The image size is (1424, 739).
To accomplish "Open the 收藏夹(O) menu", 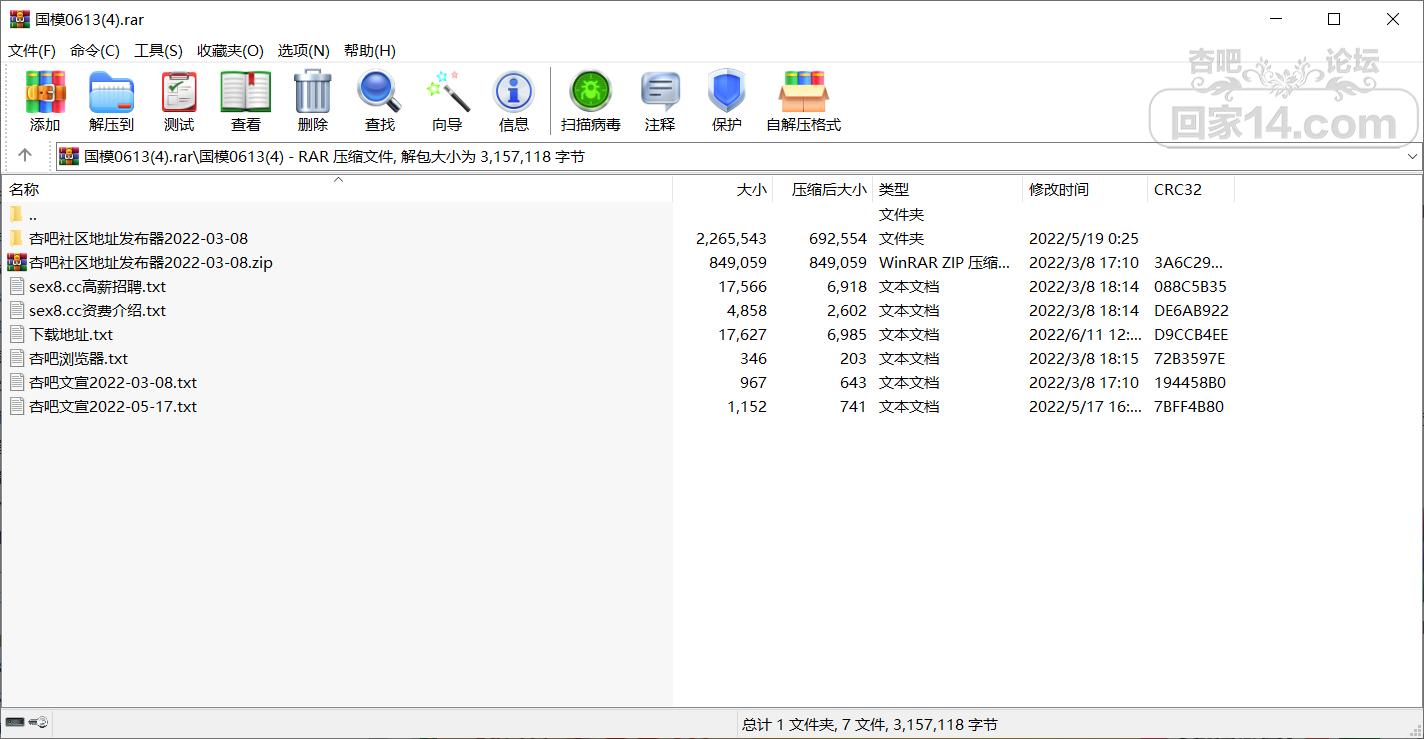I will (230, 50).
